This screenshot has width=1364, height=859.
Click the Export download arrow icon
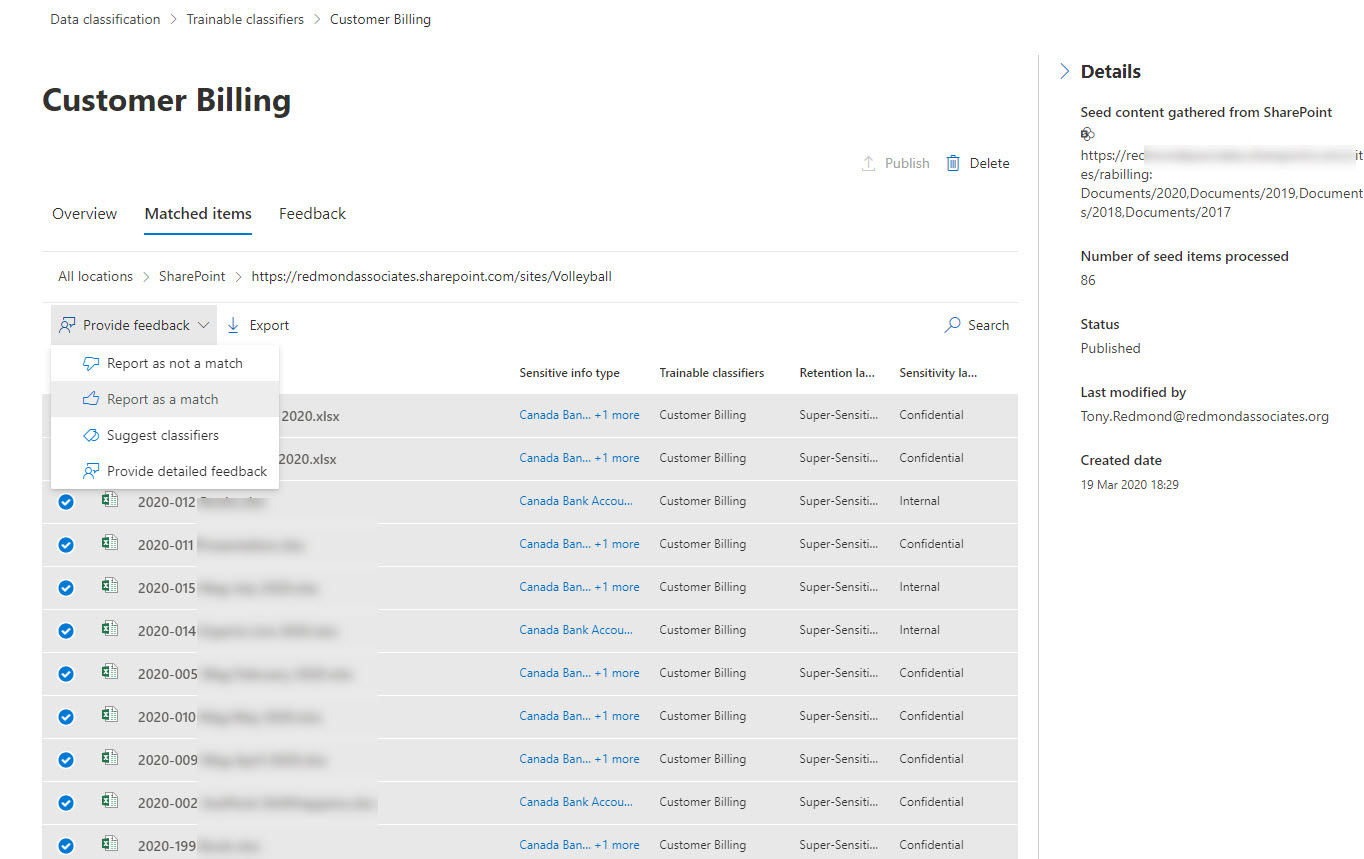click(233, 325)
